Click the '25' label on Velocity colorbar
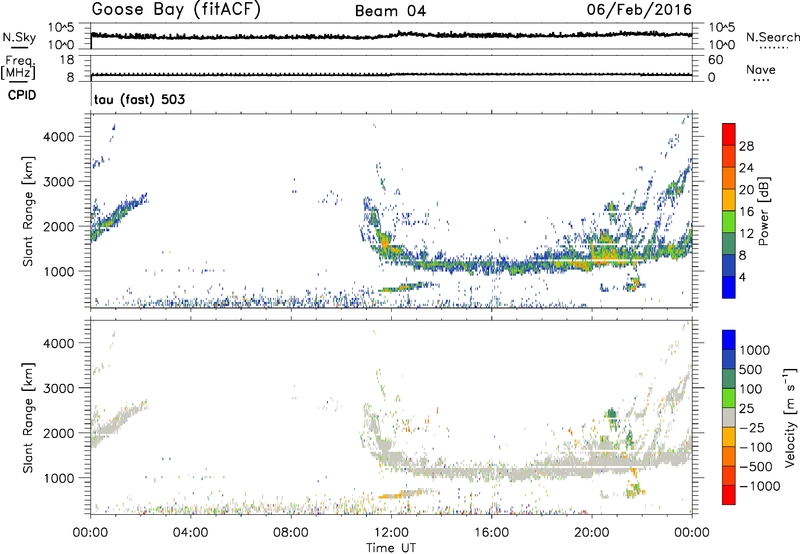Image resolution: width=800 pixels, height=554 pixels. coord(747,409)
